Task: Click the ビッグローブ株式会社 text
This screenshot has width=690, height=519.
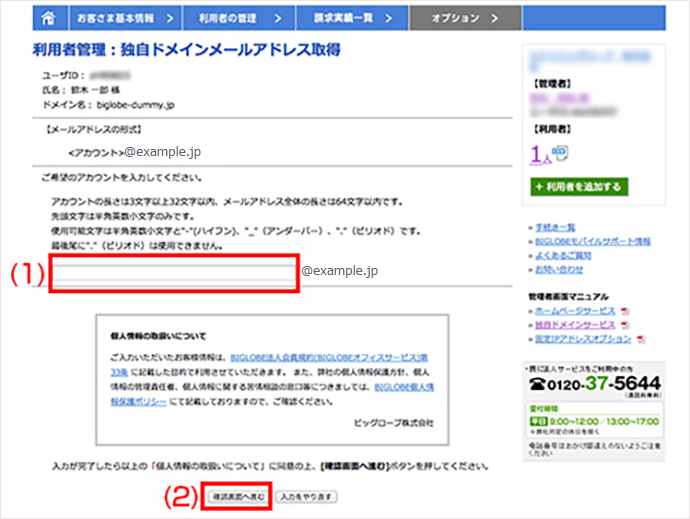Action: point(393,423)
